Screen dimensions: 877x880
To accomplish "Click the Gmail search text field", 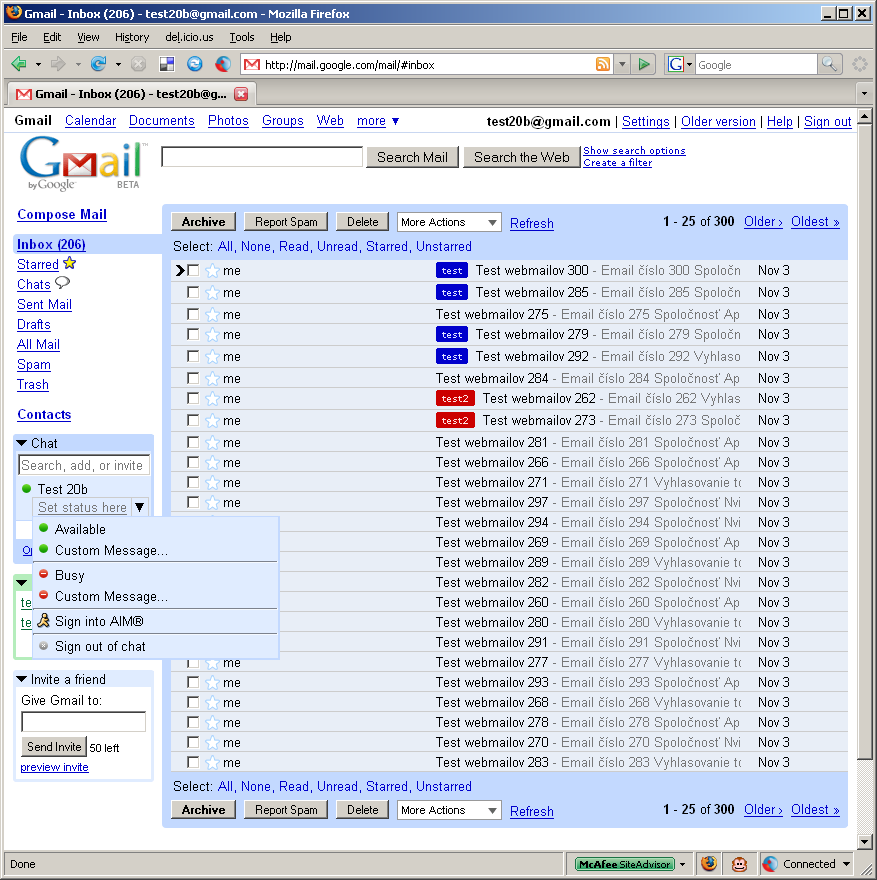I will (262, 157).
